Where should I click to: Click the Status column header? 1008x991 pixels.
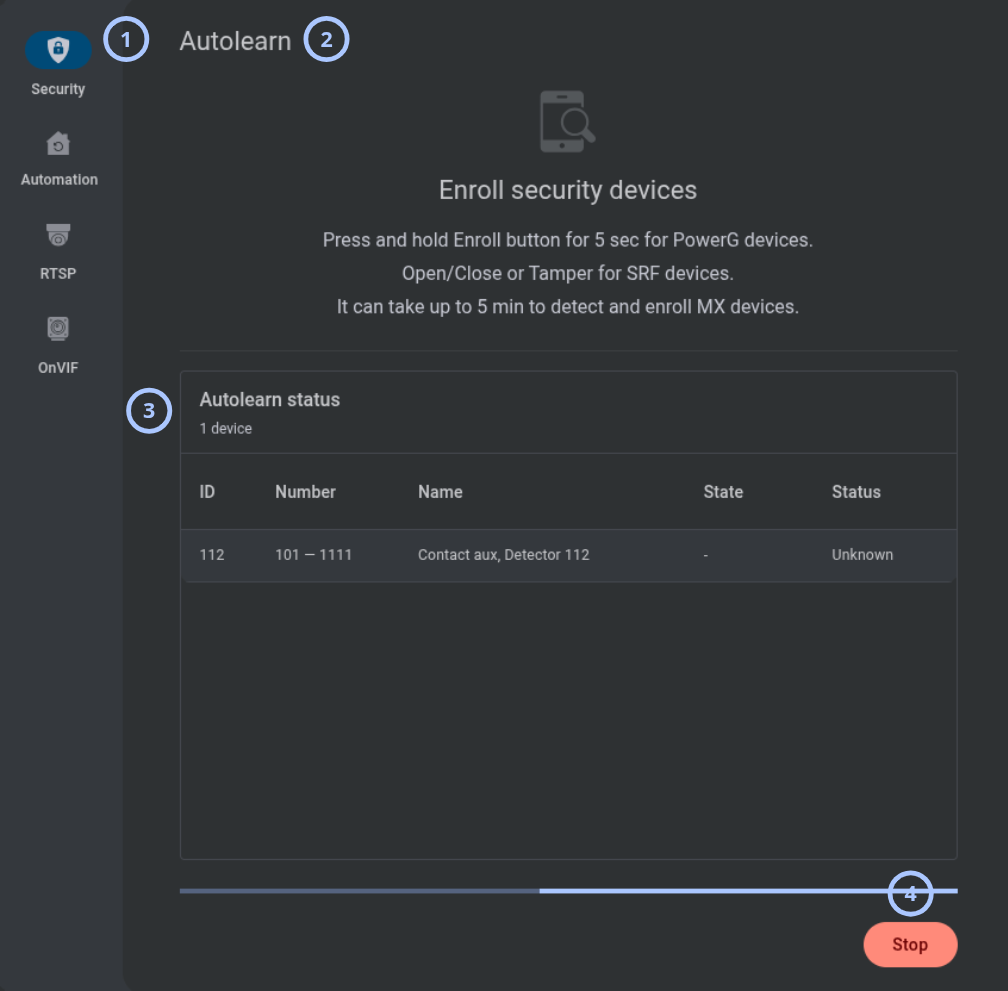pos(856,492)
